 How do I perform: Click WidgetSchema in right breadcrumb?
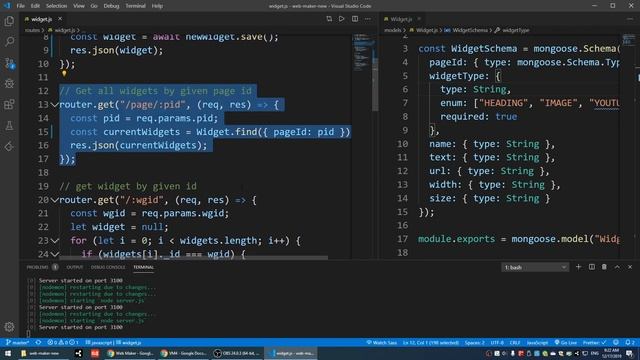pyautogui.click(x=470, y=30)
